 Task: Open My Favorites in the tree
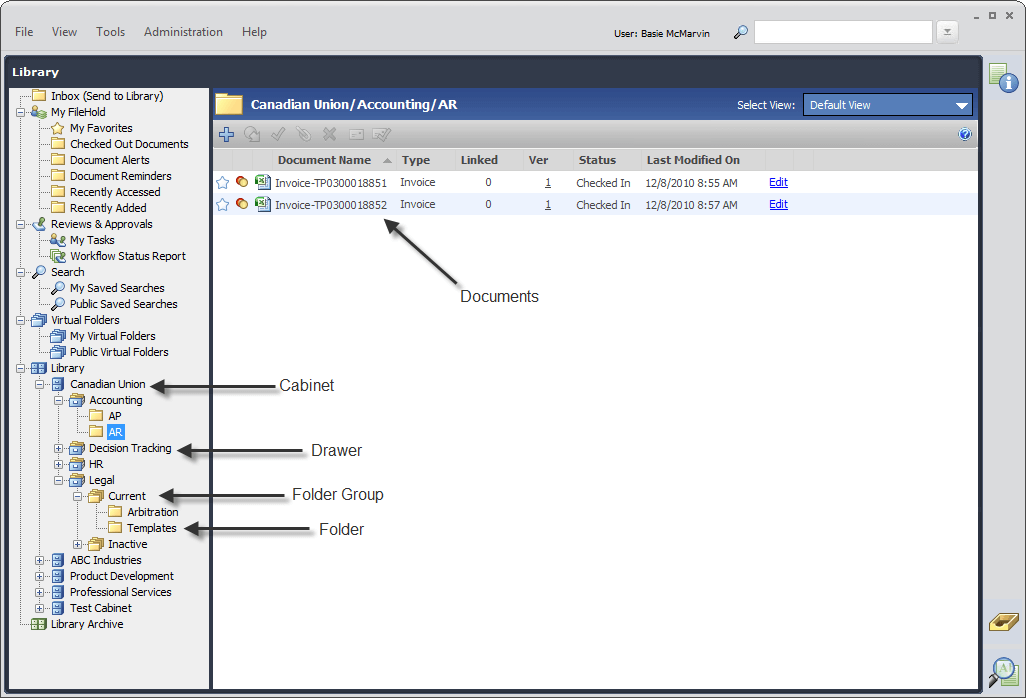(101, 128)
